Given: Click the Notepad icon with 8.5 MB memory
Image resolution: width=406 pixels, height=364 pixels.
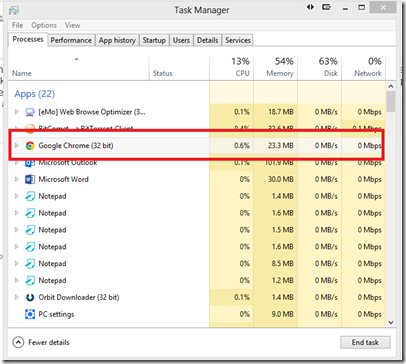Looking at the screenshot, I should [x=30, y=264].
